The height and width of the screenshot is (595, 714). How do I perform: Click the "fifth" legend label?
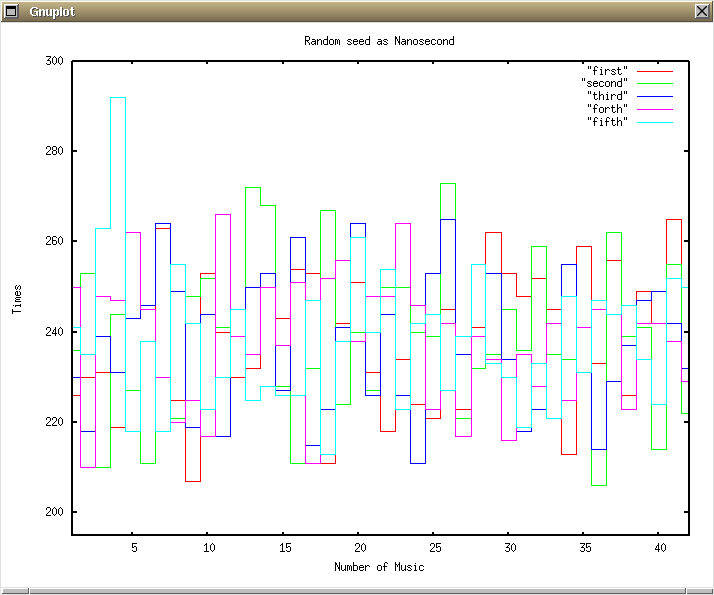(x=607, y=122)
